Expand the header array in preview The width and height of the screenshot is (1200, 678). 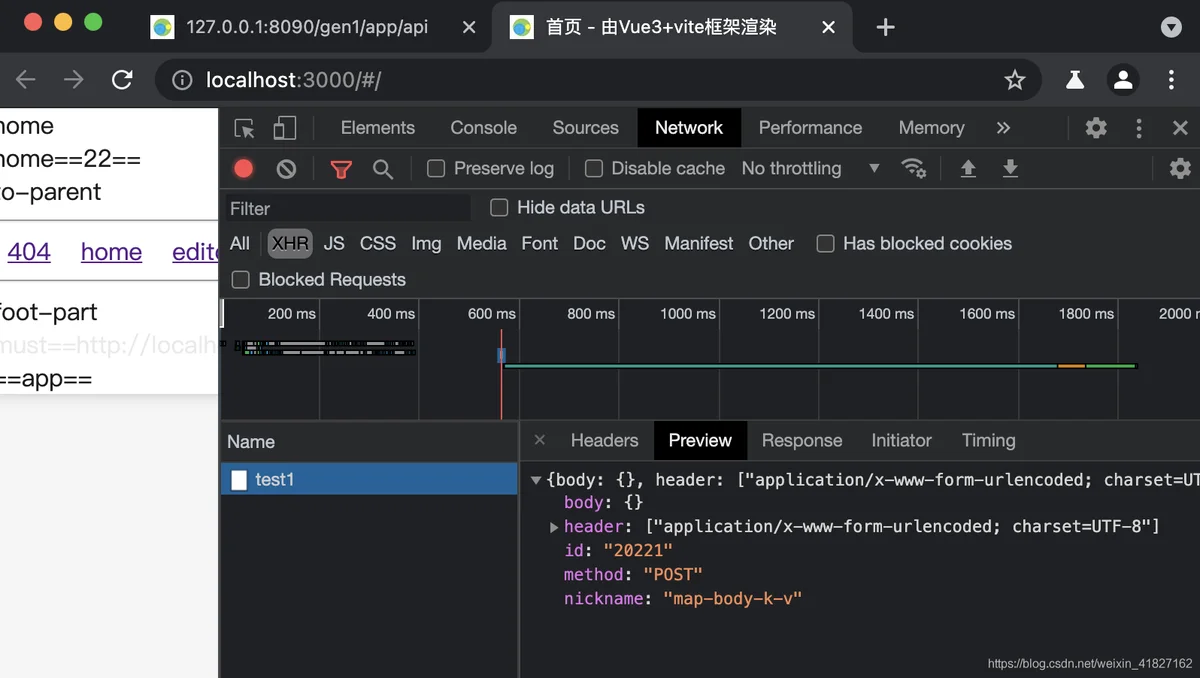tap(554, 527)
